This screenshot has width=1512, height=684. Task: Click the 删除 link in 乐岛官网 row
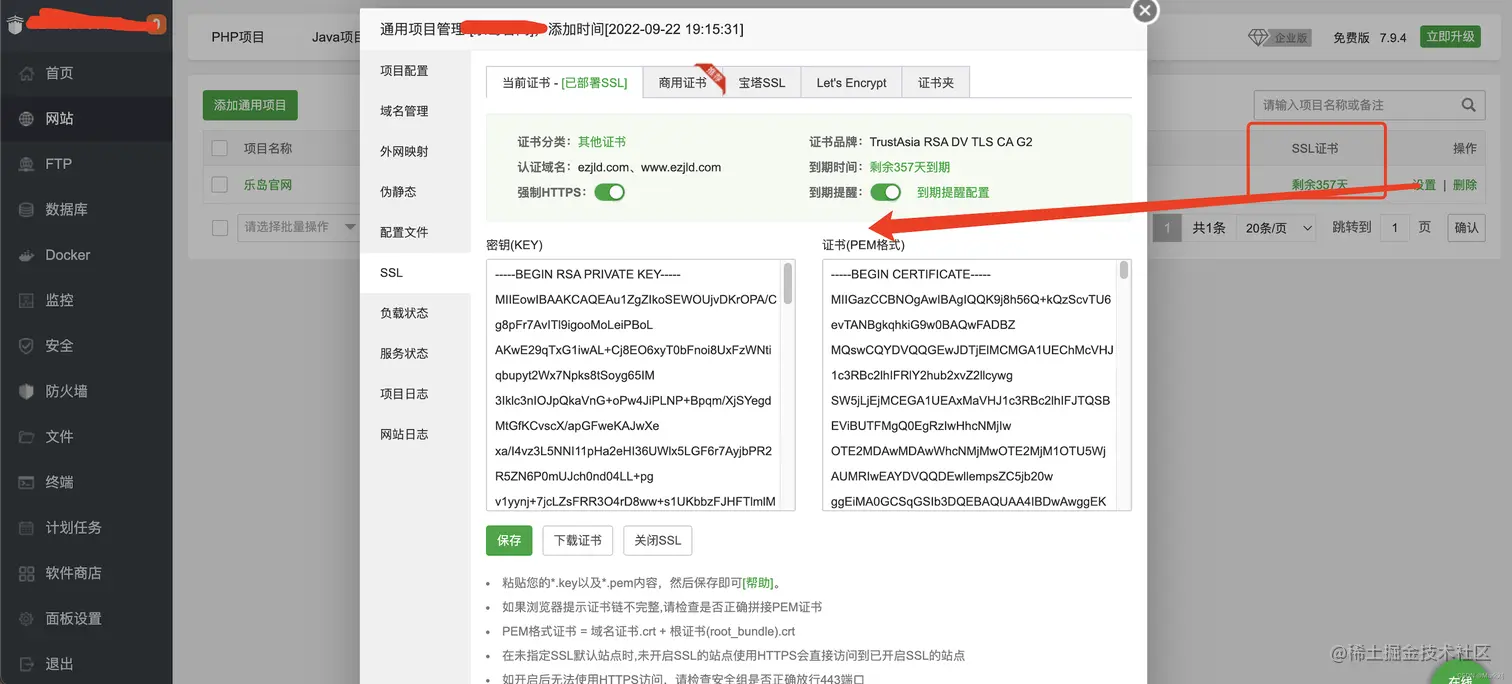tap(1465, 185)
